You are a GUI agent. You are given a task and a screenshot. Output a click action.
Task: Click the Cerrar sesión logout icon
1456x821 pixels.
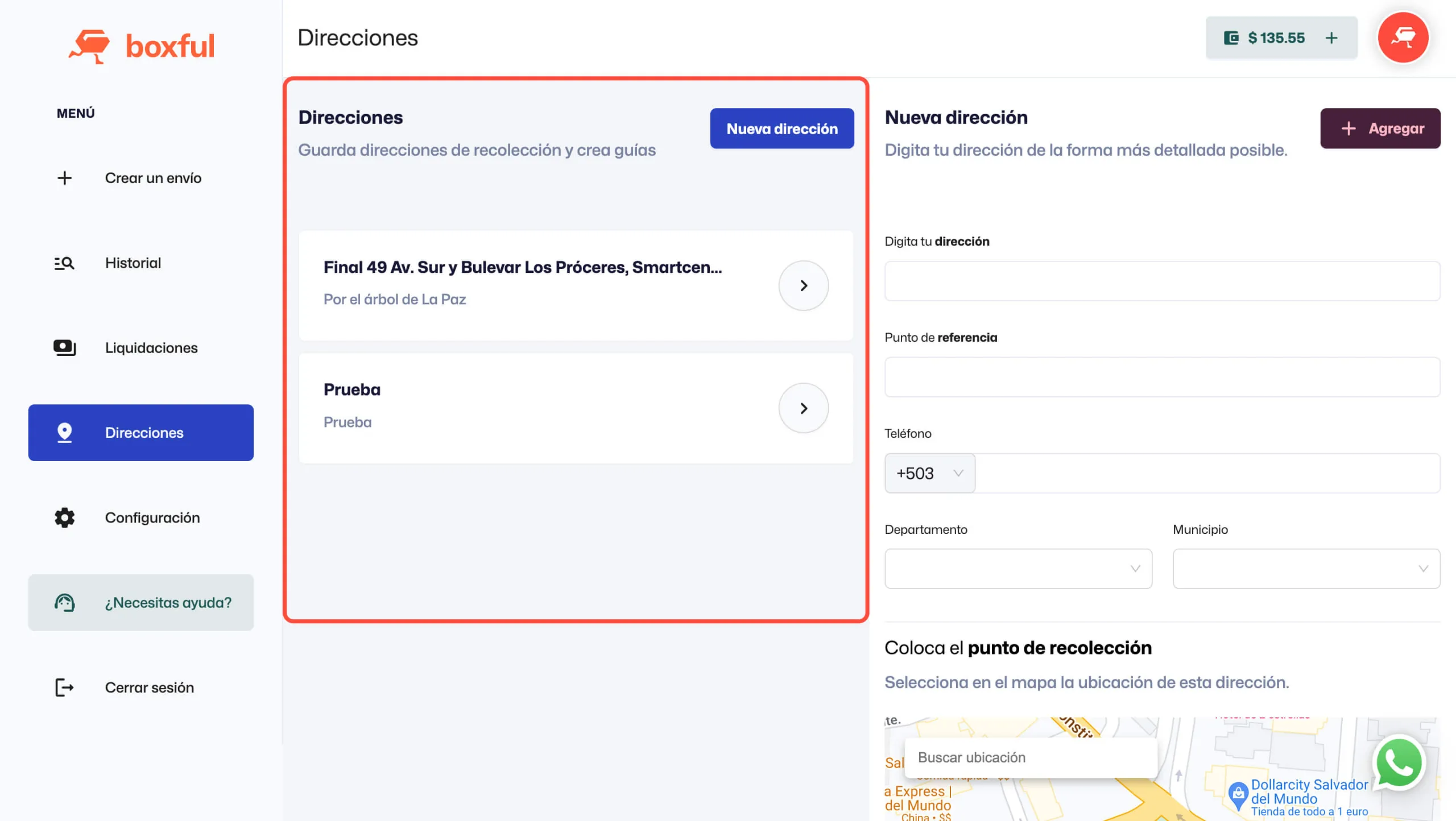coord(64,687)
